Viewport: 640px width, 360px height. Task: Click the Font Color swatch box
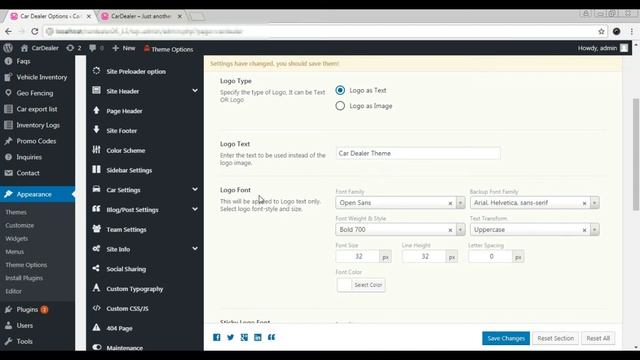coord(344,285)
